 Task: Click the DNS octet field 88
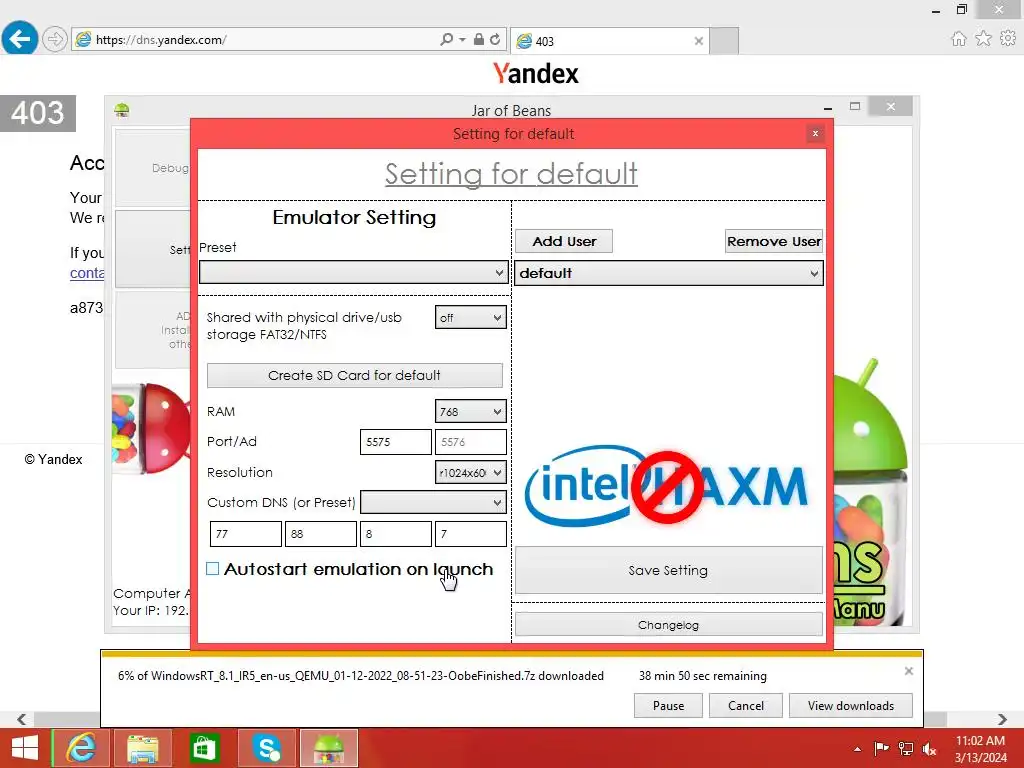coord(321,534)
